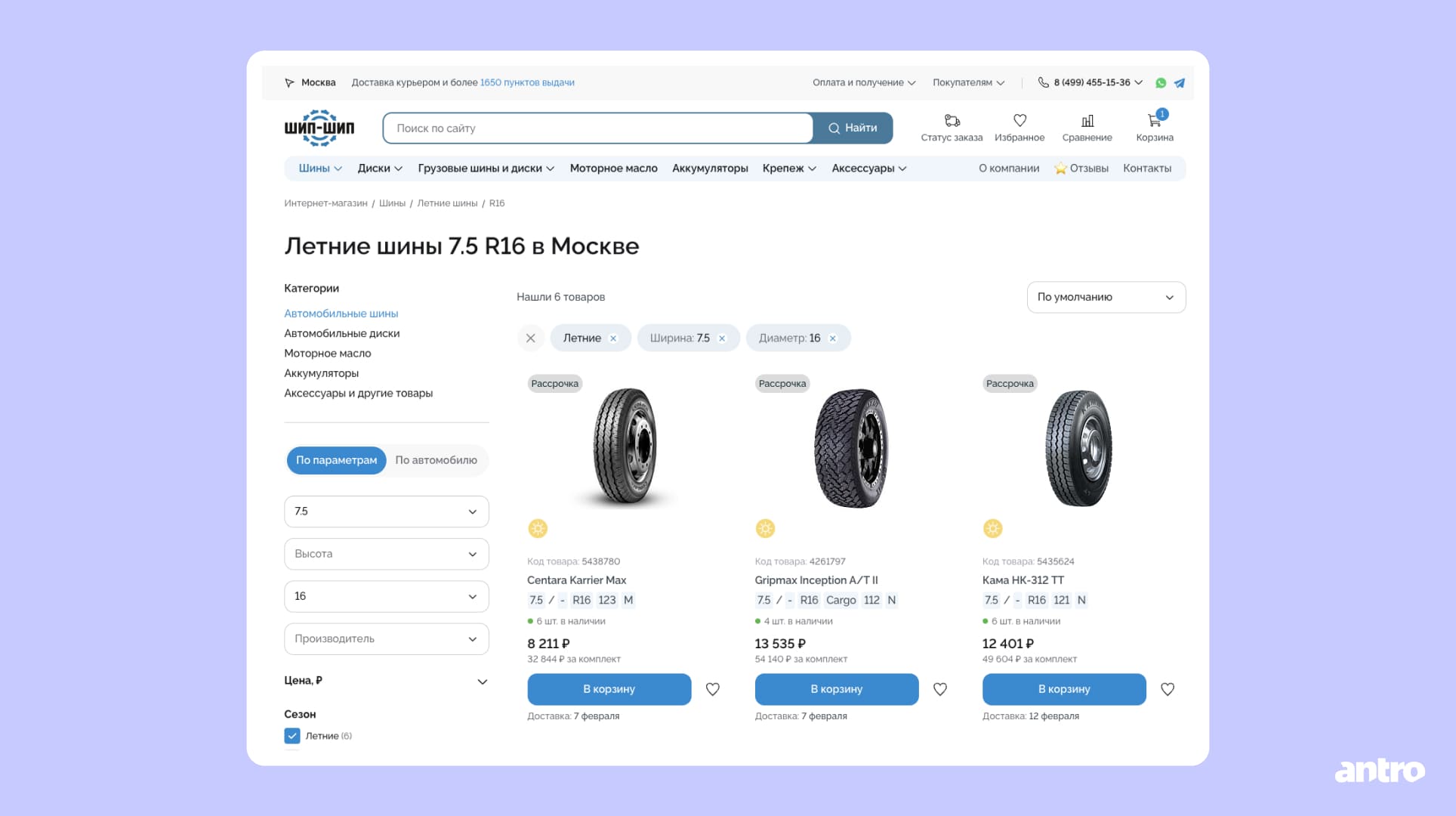Click the Telegram contact icon
This screenshot has height=816, width=1456.
(1180, 83)
